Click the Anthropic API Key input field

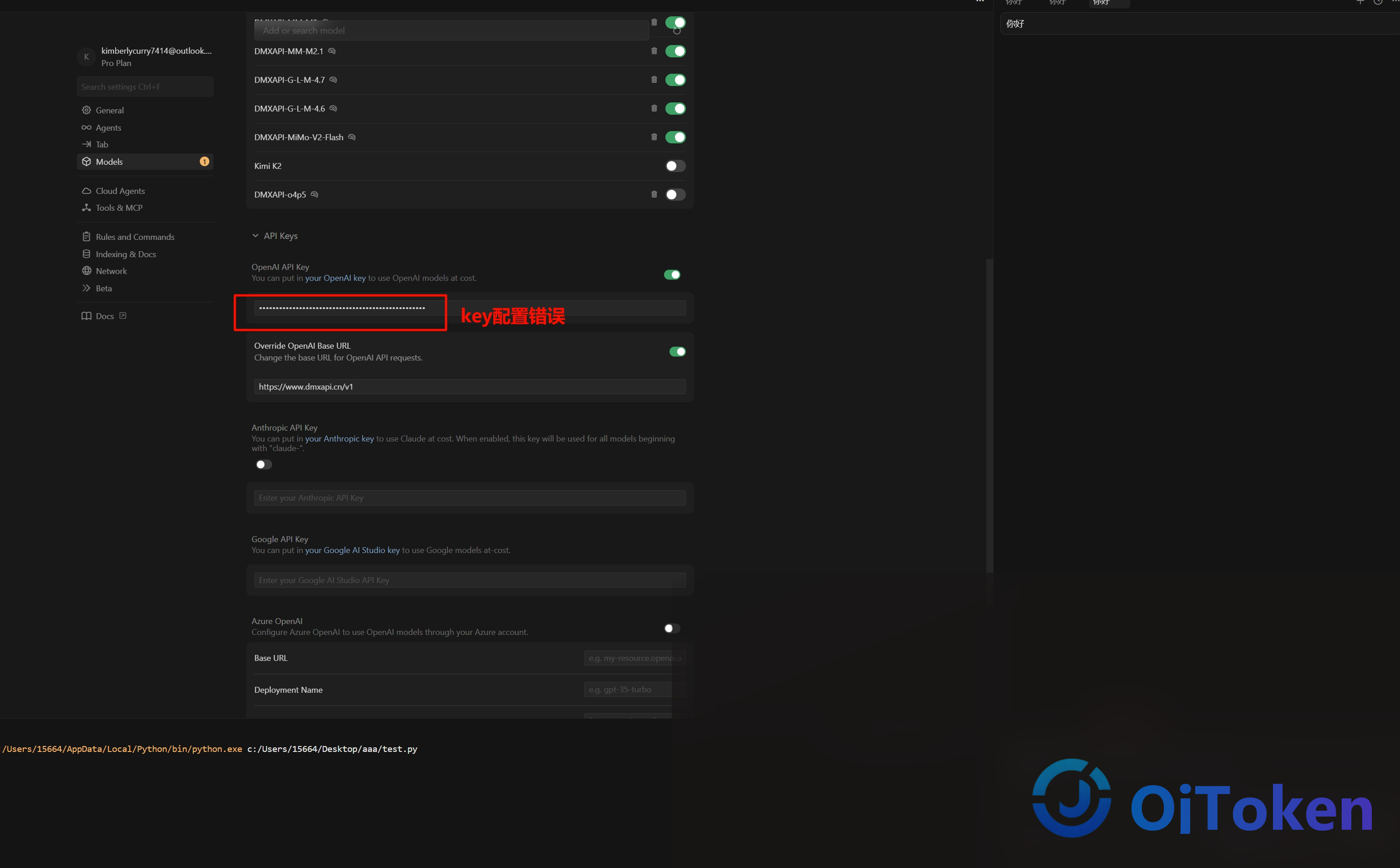[x=470, y=498]
